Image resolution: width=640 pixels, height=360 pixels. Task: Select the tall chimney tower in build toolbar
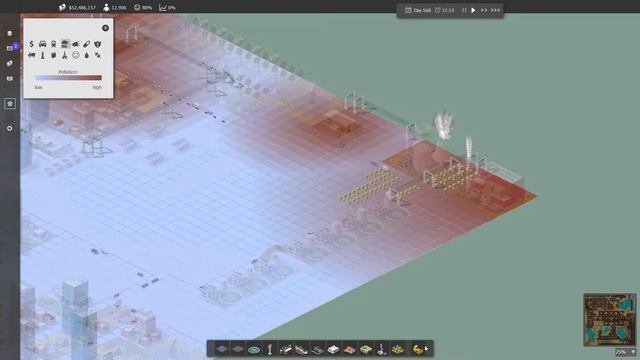point(382,349)
